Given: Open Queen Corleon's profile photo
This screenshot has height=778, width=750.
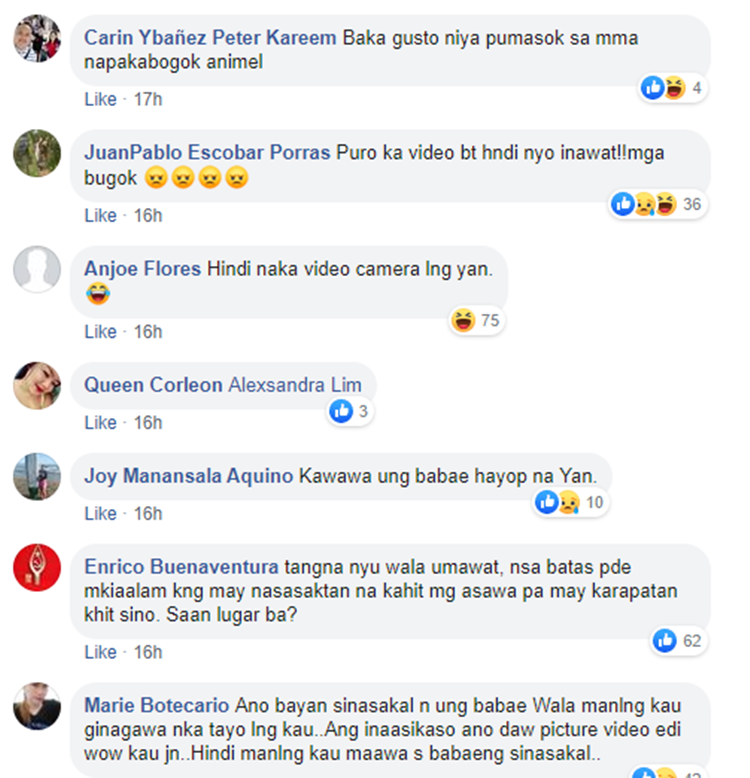Looking at the screenshot, I should (37, 386).
